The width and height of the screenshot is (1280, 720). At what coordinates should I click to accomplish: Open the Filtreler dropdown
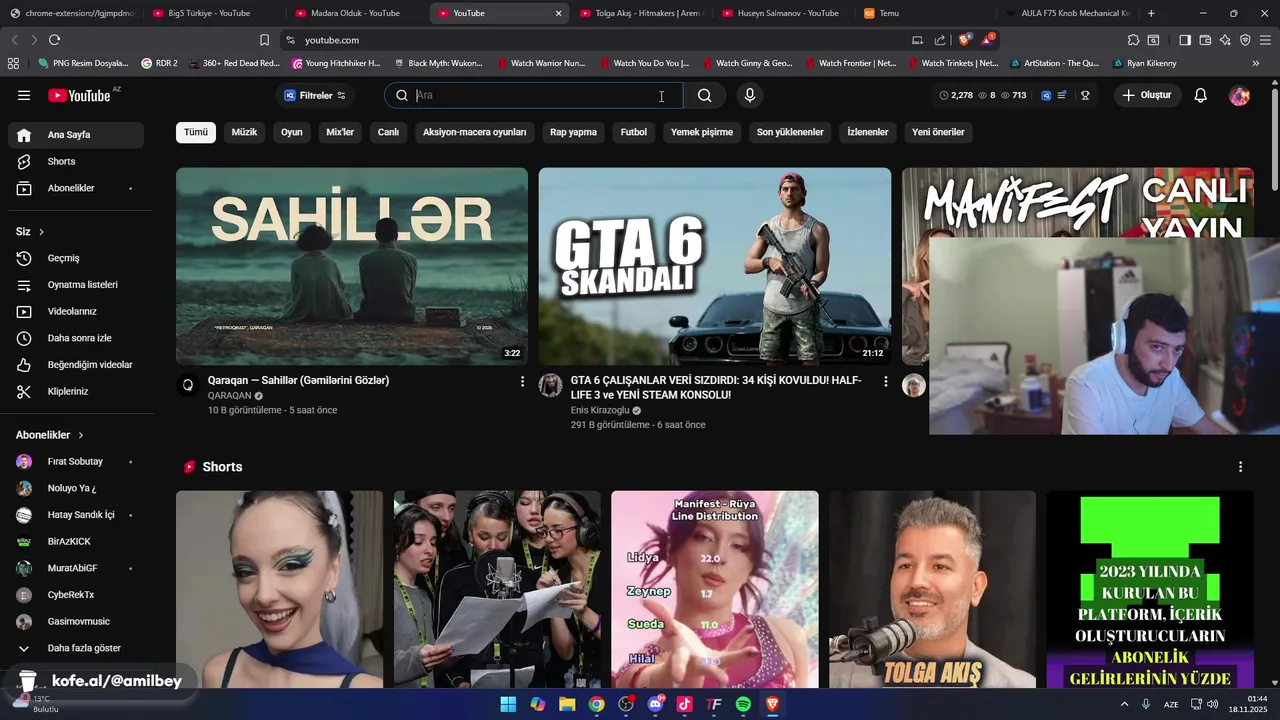(x=315, y=95)
